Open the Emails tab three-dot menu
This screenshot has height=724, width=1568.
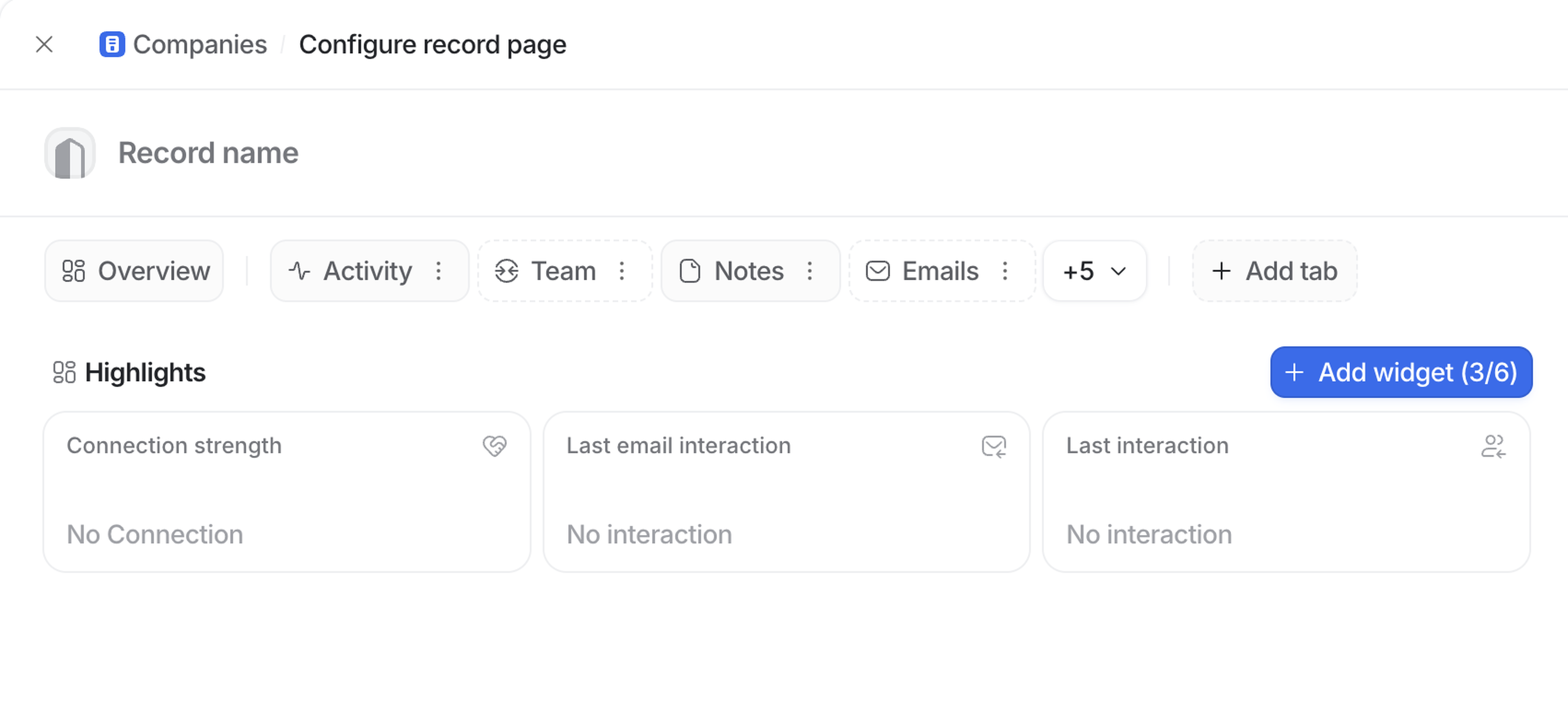(1005, 271)
